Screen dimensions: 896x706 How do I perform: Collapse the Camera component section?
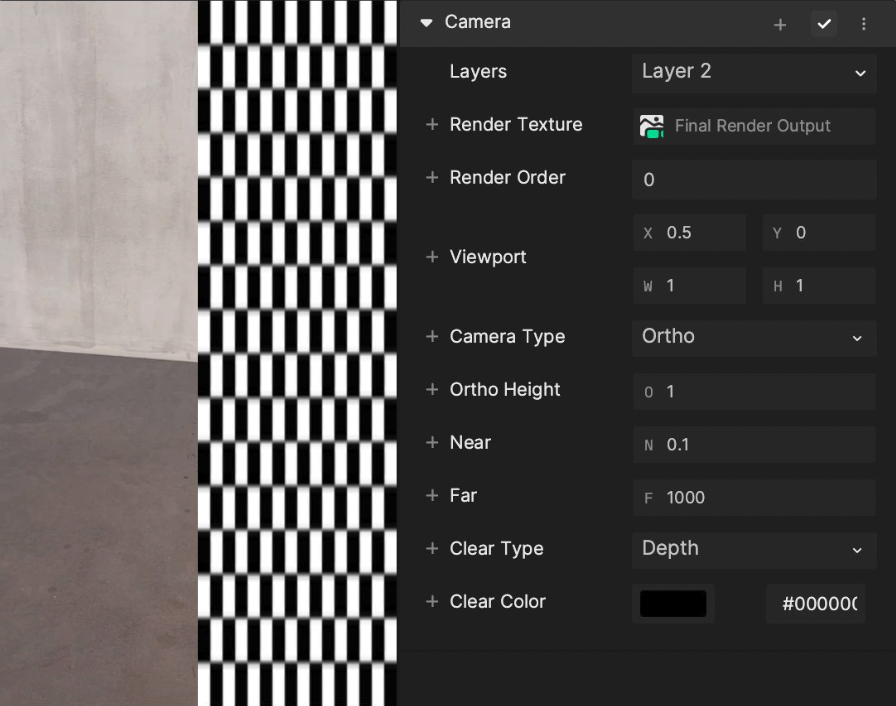pos(425,22)
